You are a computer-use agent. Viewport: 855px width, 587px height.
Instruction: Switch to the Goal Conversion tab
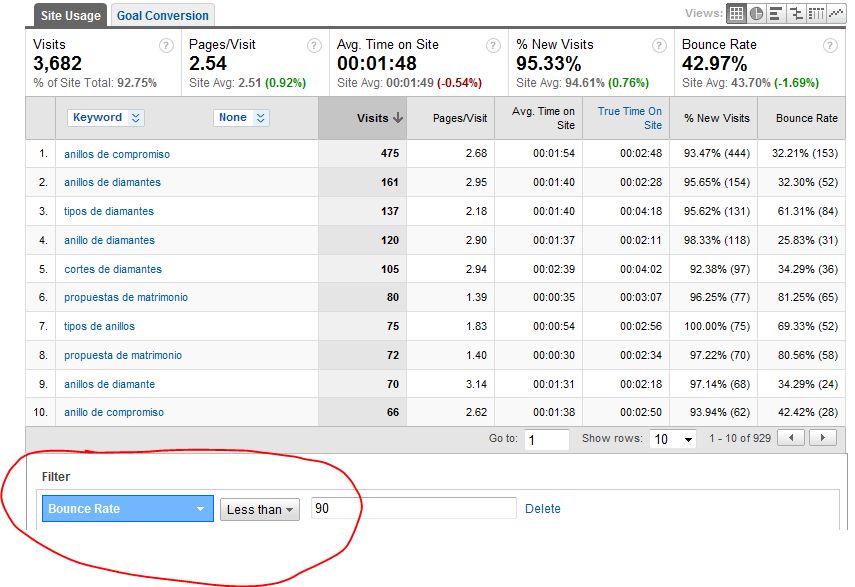(162, 15)
